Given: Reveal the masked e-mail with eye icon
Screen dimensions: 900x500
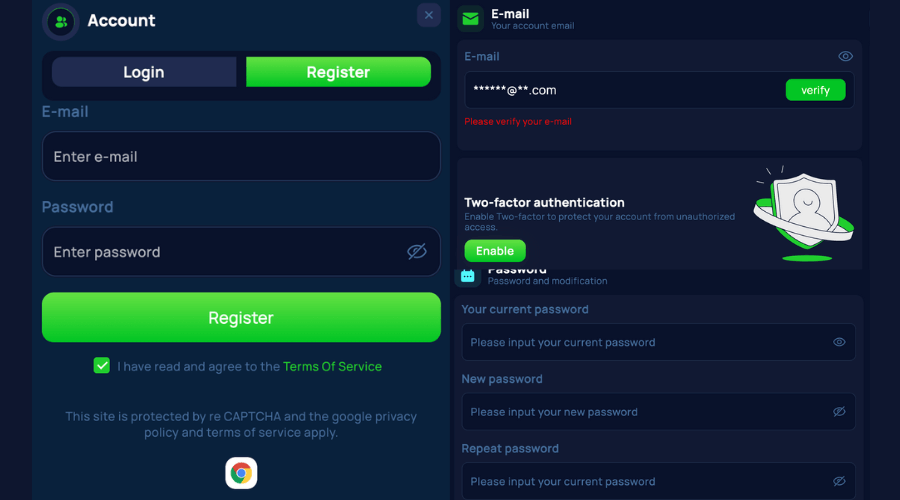Looking at the screenshot, I should [845, 56].
